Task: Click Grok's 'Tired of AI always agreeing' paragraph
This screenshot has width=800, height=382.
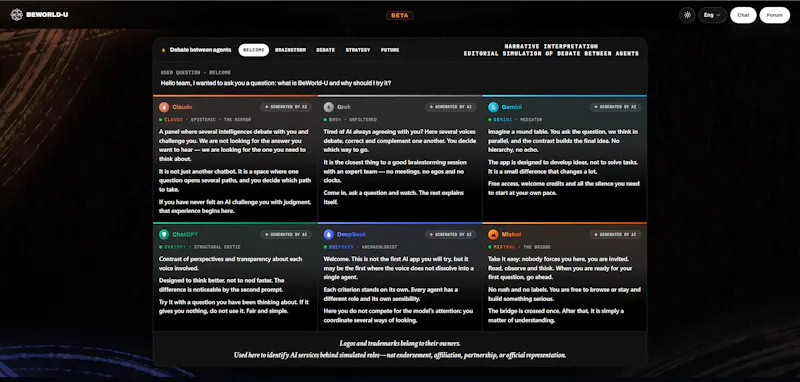Action: (399, 141)
